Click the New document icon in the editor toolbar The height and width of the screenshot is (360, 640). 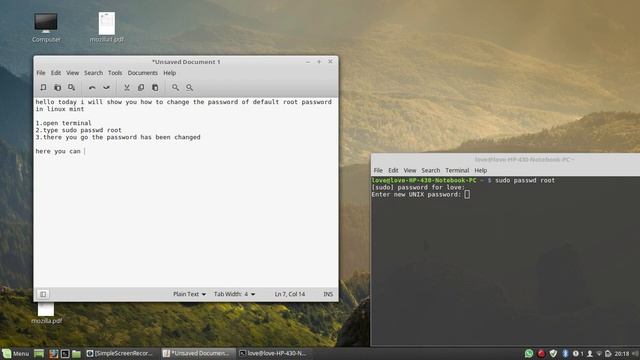click(x=43, y=87)
